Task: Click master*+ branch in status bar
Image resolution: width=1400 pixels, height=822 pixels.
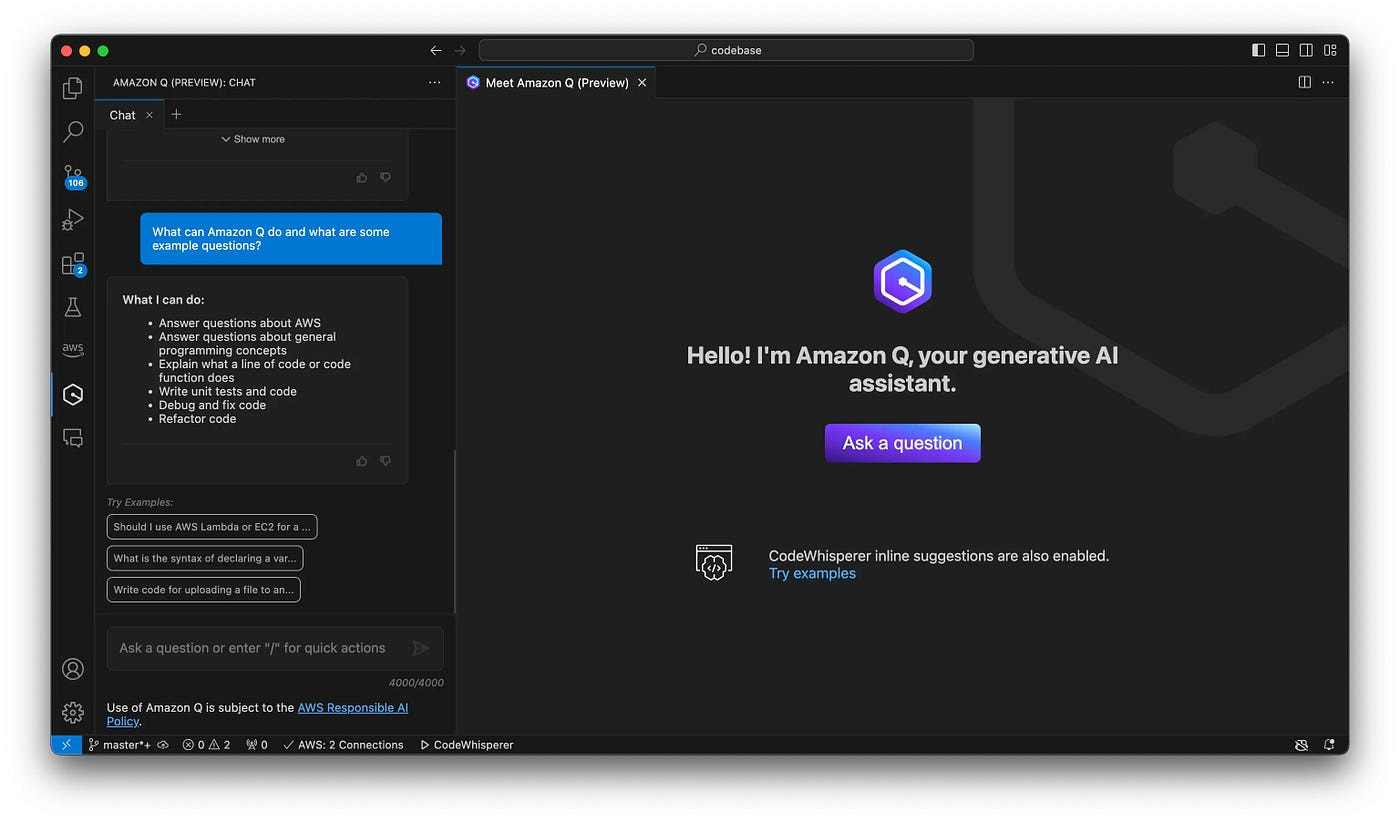Action: tap(119, 745)
